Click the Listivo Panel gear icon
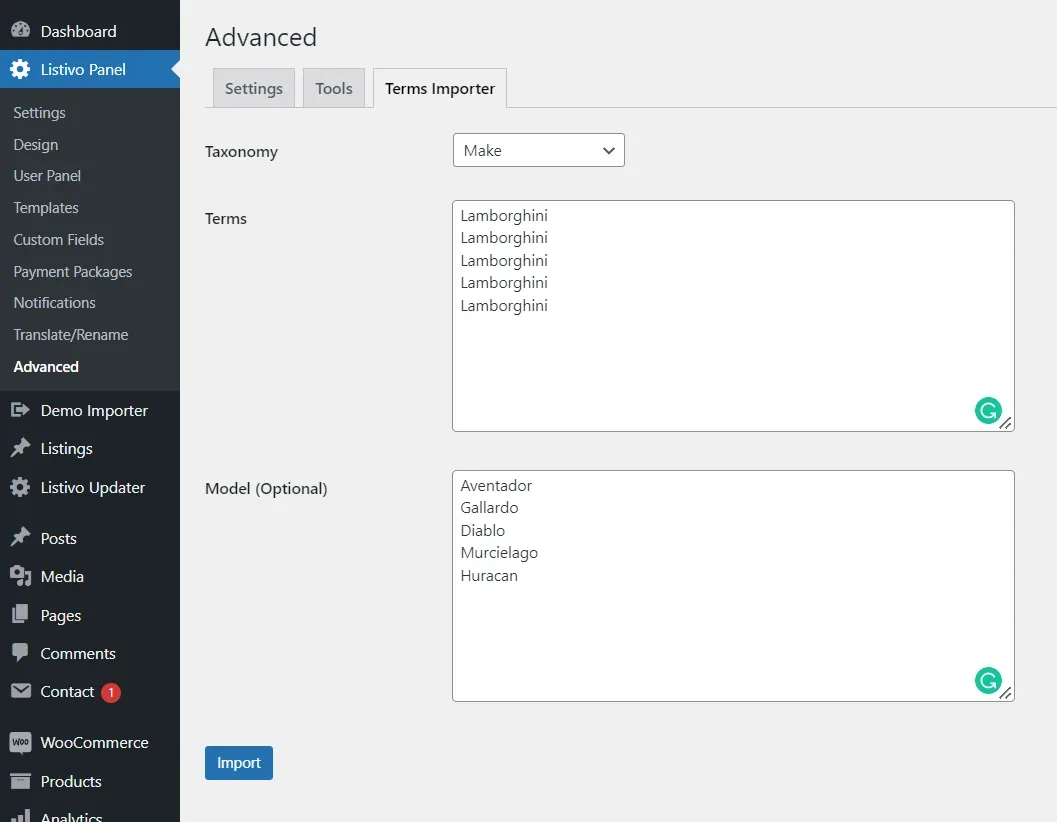Screen dimensions: 1057x822 pos(20,69)
